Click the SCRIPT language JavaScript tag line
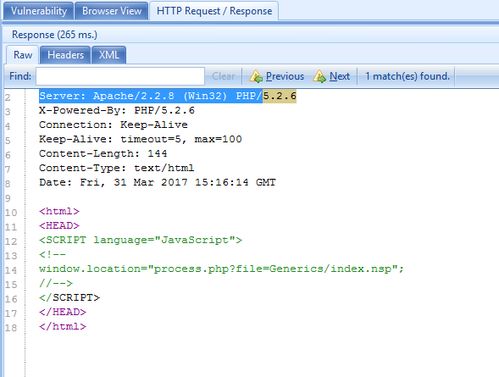The image size is (499, 377). [x=140, y=240]
